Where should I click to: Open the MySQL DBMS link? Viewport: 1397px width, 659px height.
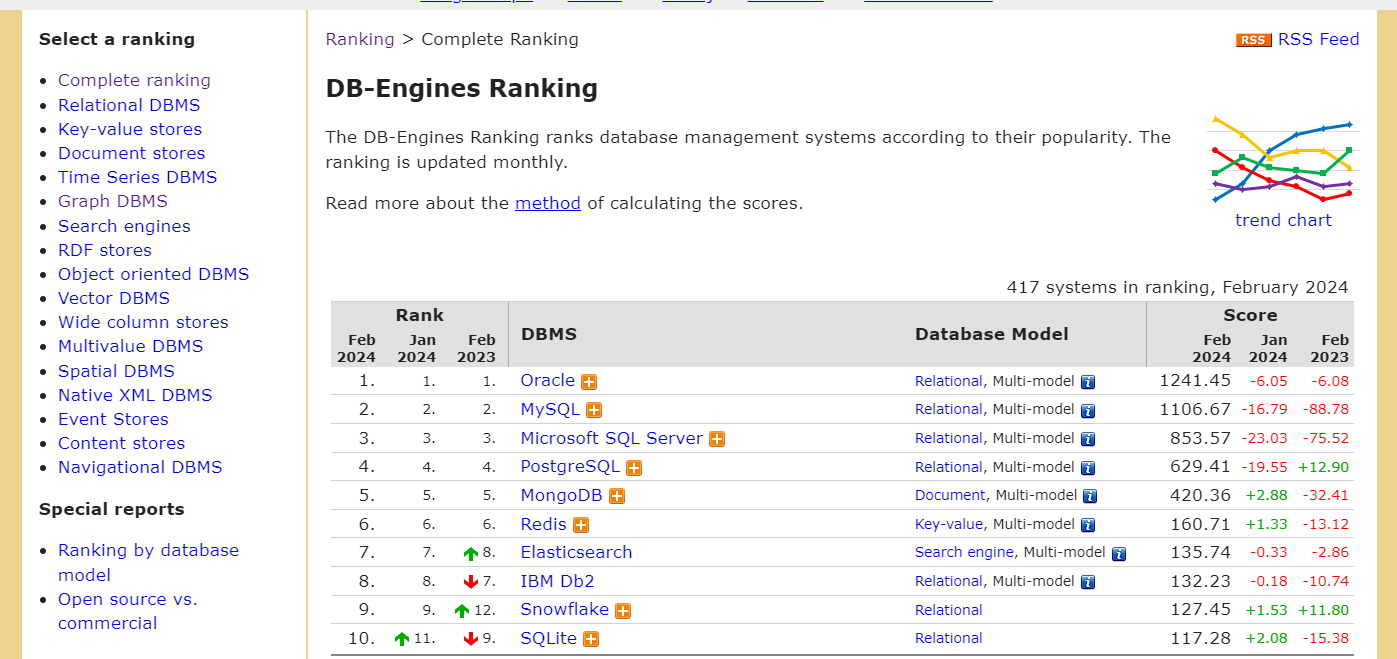tap(550, 409)
